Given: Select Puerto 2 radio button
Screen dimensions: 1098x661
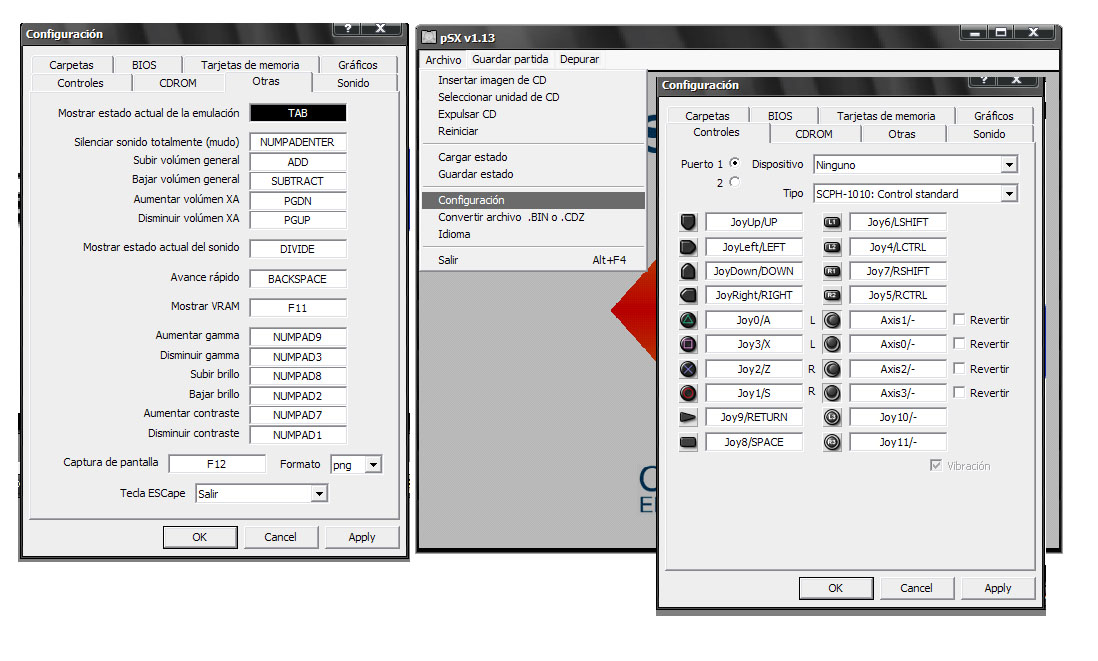Looking at the screenshot, I should pos(734,181).
